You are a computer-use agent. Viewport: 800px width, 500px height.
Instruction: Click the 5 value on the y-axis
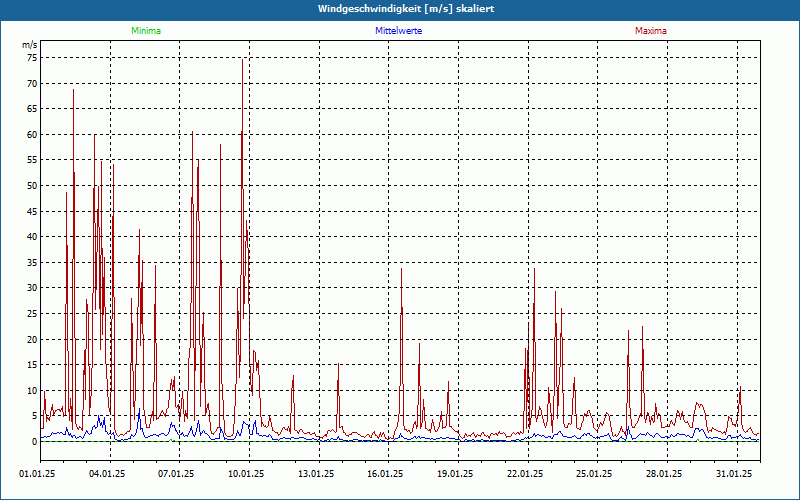pos(35,416)
